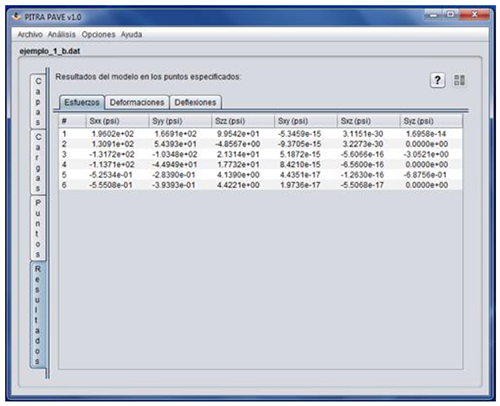Open the vertical Cargas side tab
Image resolution: width=500 pixels, height=406 pixels.
(38, 162)
